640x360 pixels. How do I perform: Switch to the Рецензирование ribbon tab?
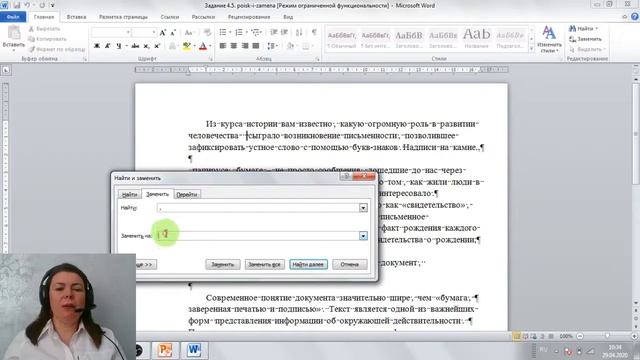pyautogui.click(x=249, y=17)
